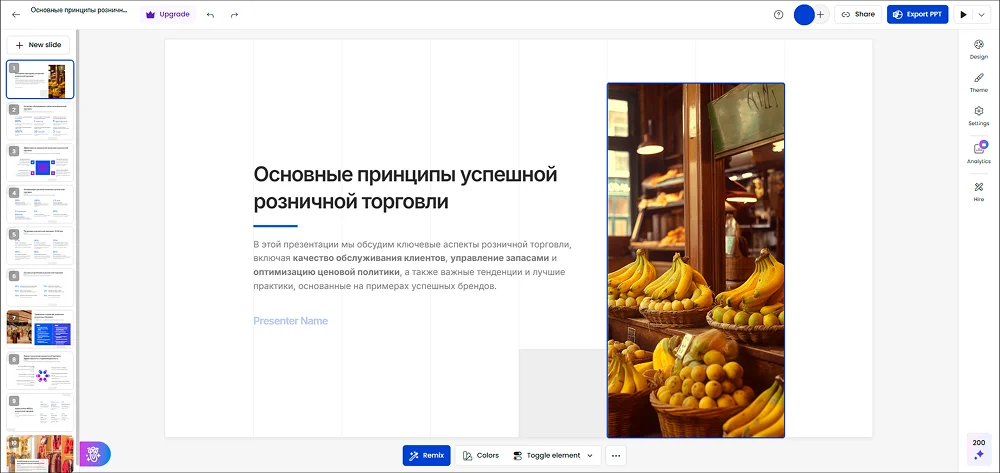Image resolution: width=1000 pixels, height=473 pixels.
Task: Open the Theme panel
Action: [x=978, y=83]
